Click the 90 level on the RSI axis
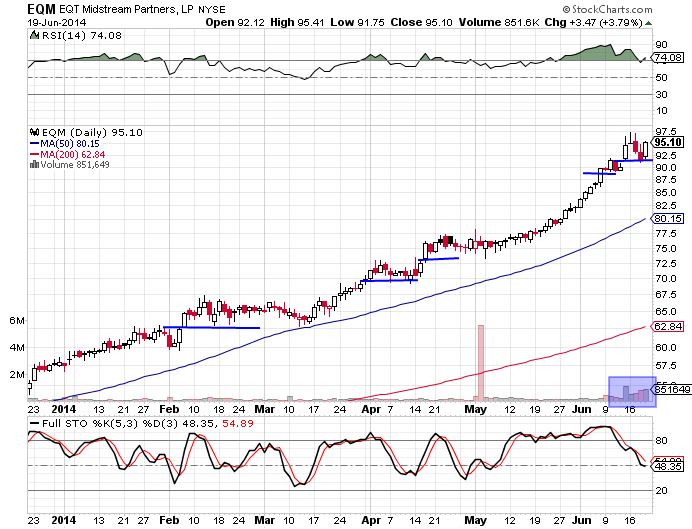Image resolution: width=692 pixels, height=529 pixels. coord(661,45)
